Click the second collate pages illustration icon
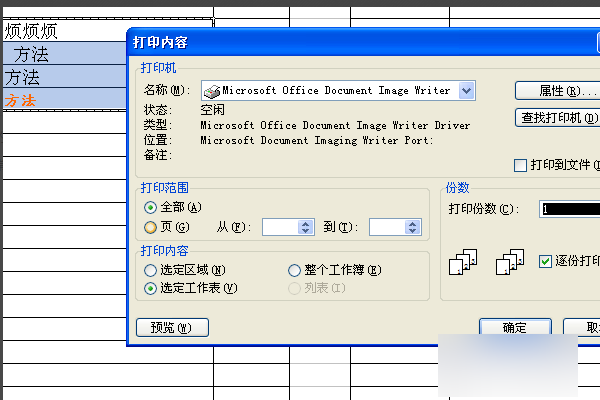This screenshot has width=600, height=400. point(510,262)
